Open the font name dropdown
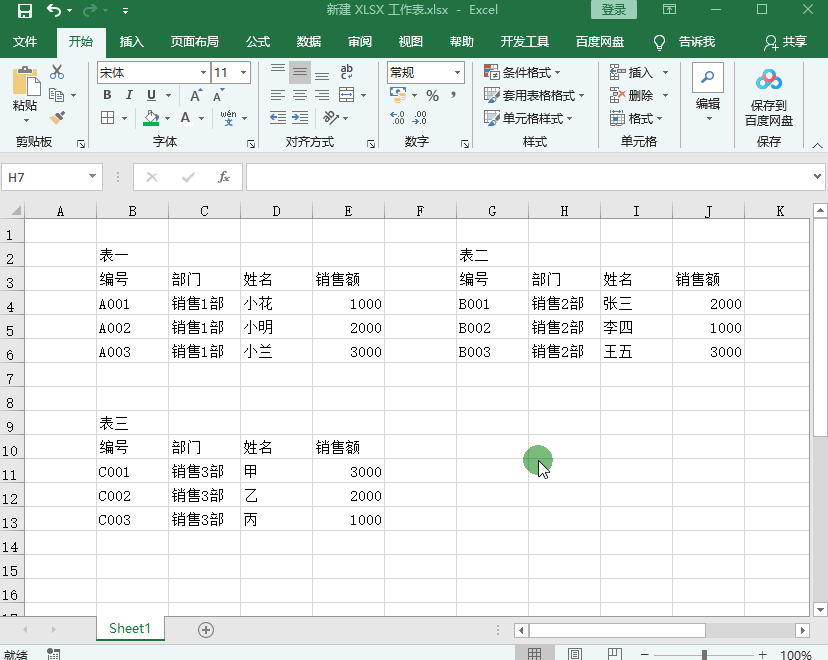 point(203,72)
